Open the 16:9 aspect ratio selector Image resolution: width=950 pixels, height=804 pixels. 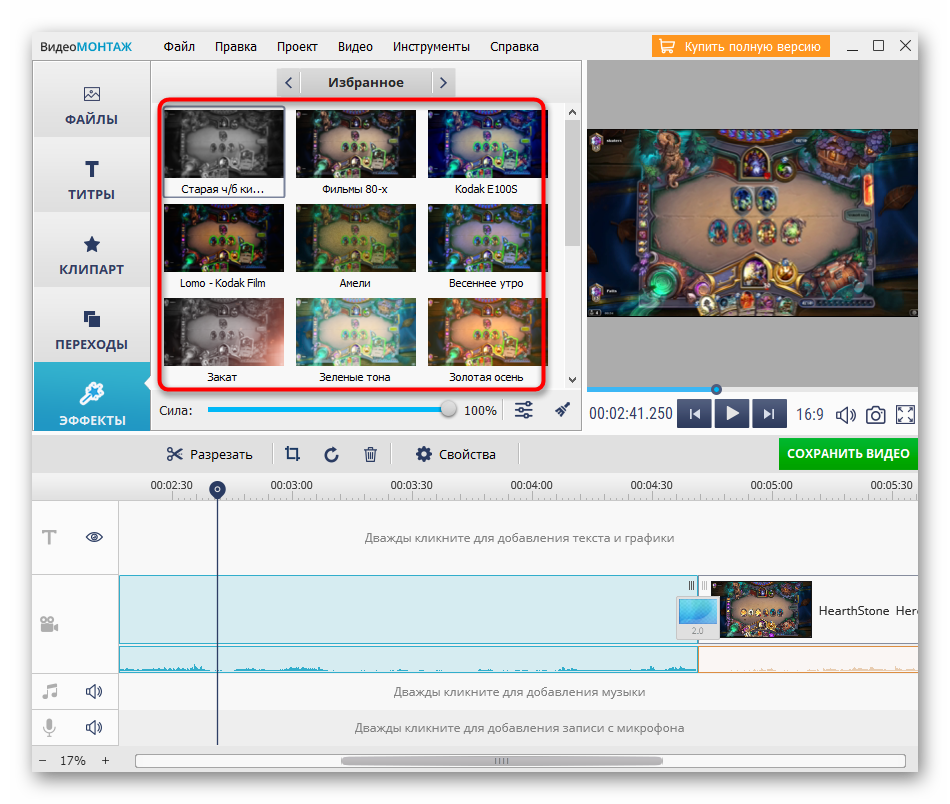[x=809, y=414]
